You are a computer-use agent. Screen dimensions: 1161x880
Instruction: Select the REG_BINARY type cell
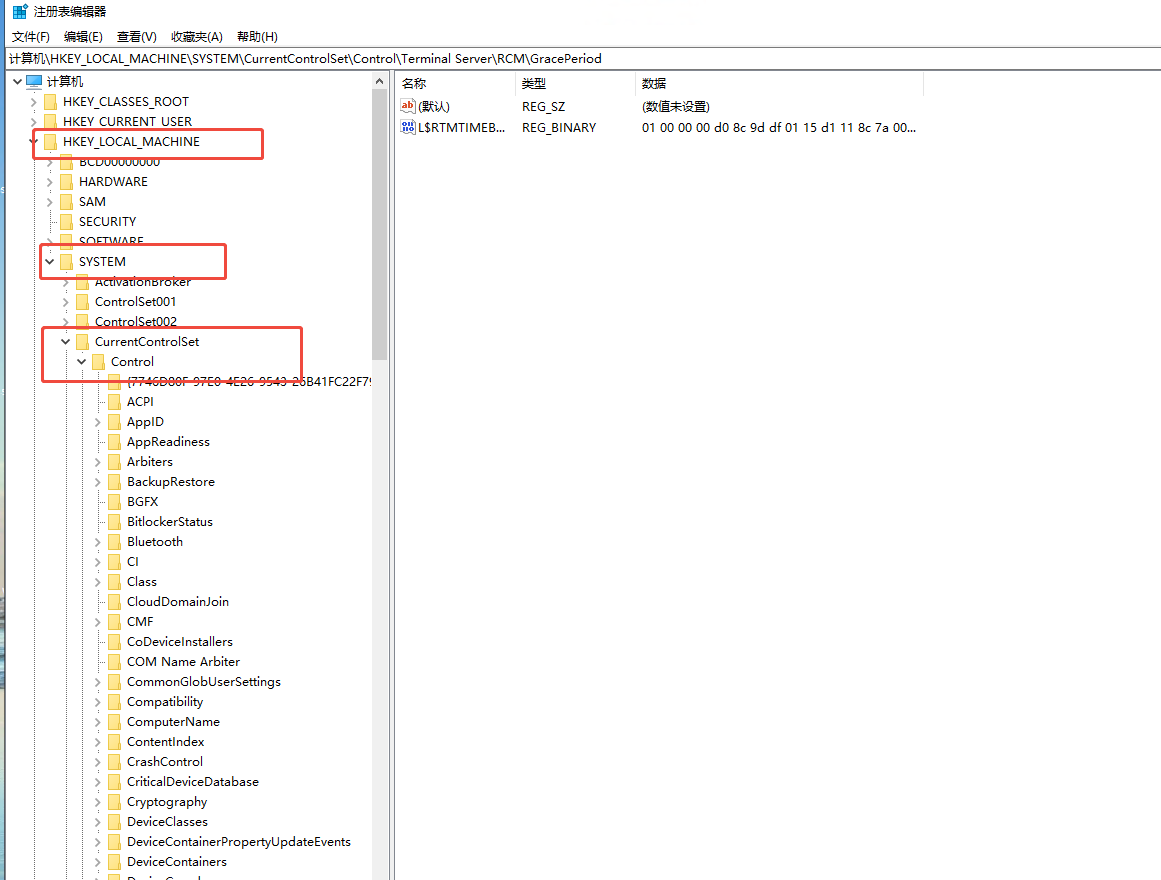559,127
